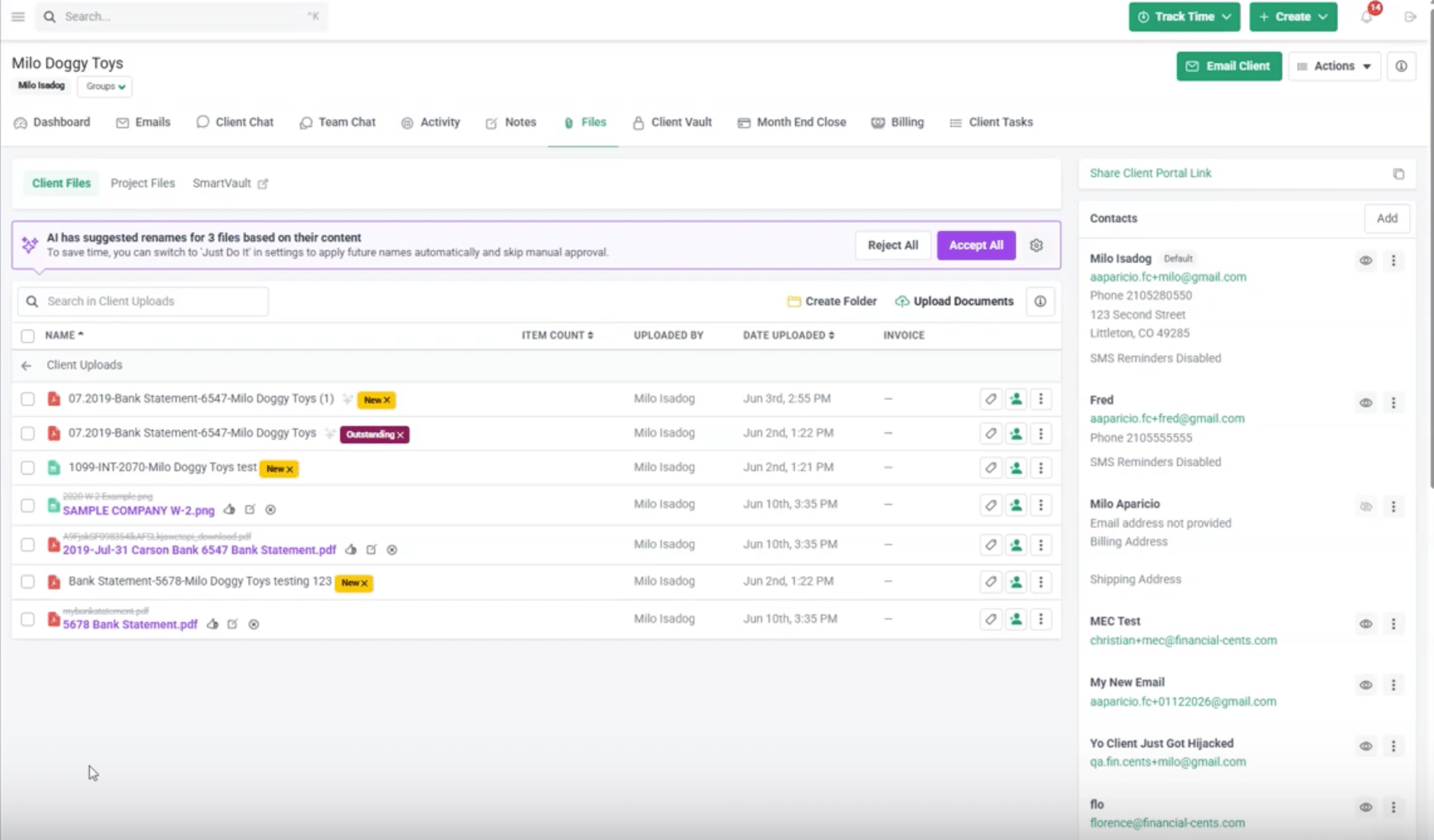
Task: Open the SmartVault external link
Action: [x=230, y=183]
